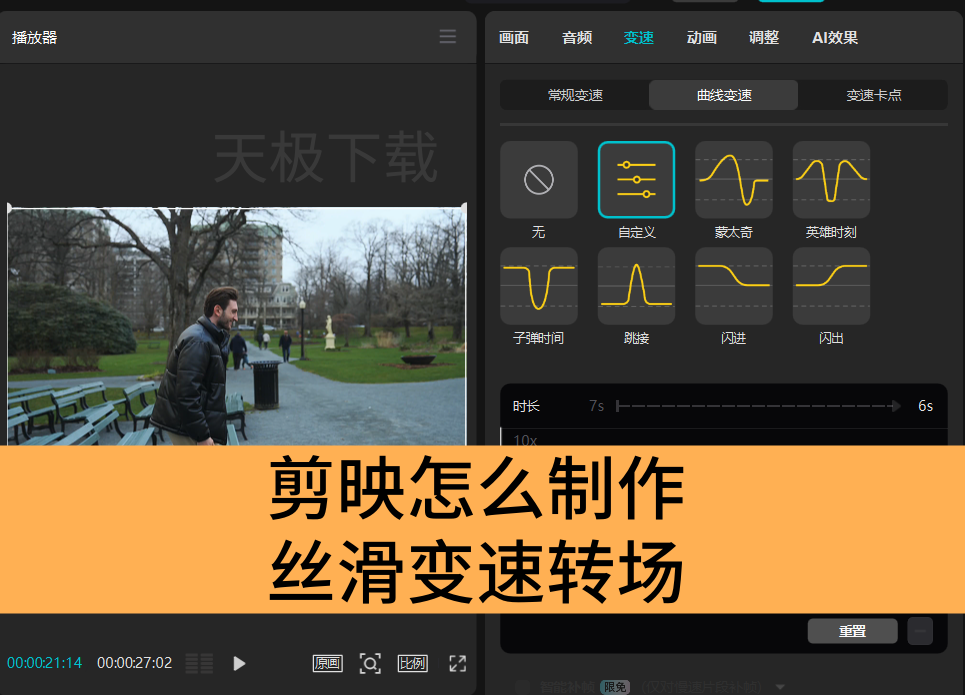Screen dimensions: 965x695
Task: Switch to 变速卡点 sub-tab
Action: pos(873,95)
